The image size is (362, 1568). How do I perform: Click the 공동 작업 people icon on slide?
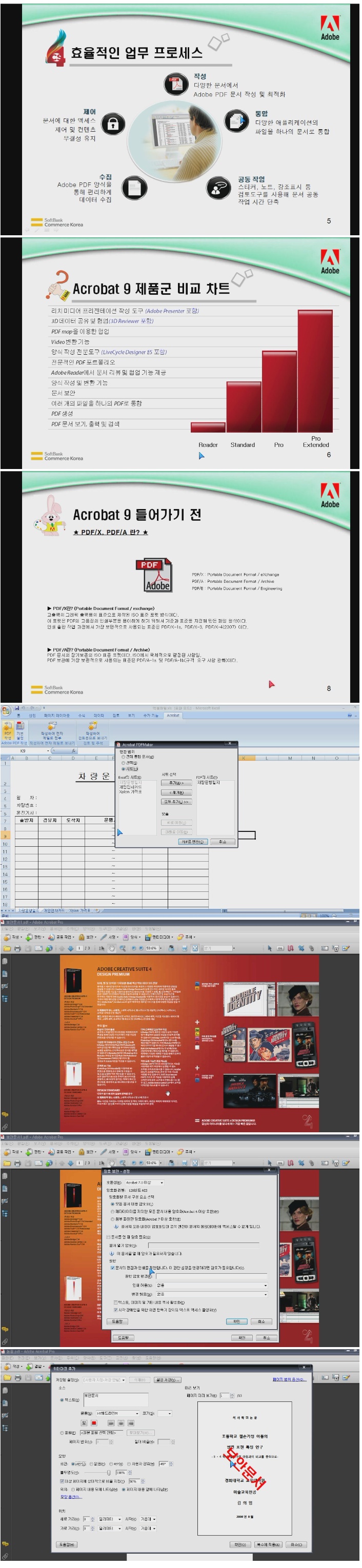point(218,188)
